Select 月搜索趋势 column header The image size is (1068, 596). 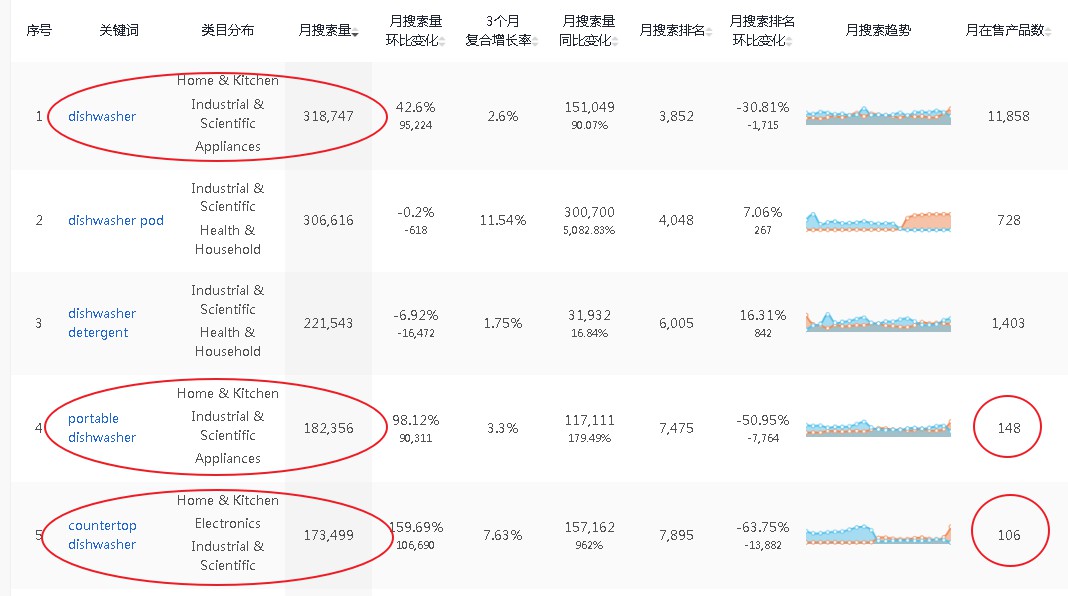pos(878,31)
